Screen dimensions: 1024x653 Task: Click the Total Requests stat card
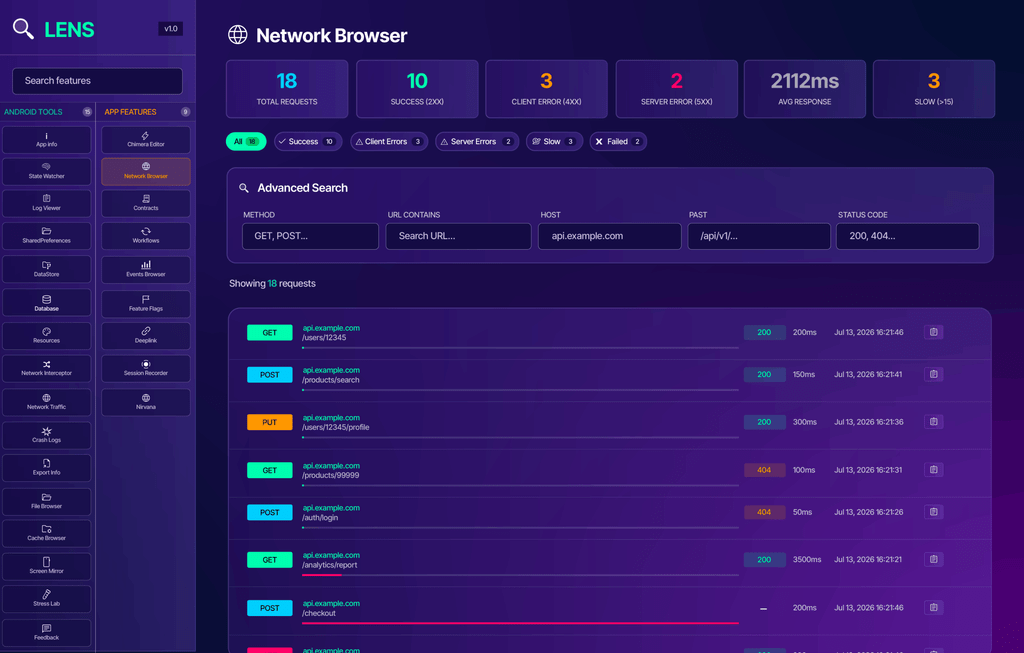[287, 89]
